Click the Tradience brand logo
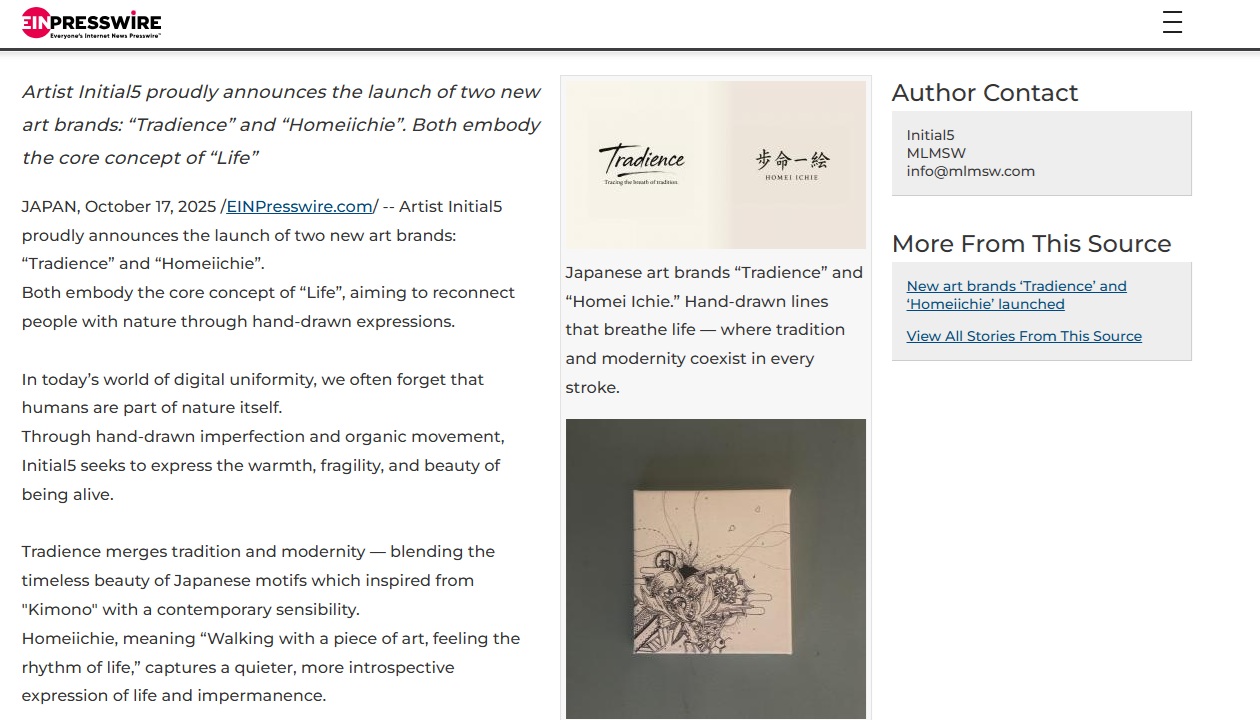The image size is (1260, 720). coord(642,163)
